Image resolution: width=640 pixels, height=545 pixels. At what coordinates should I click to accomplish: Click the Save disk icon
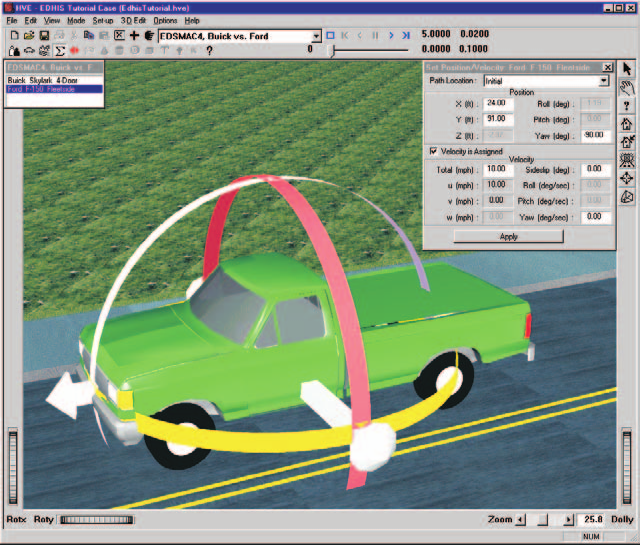tap(44, 36)
